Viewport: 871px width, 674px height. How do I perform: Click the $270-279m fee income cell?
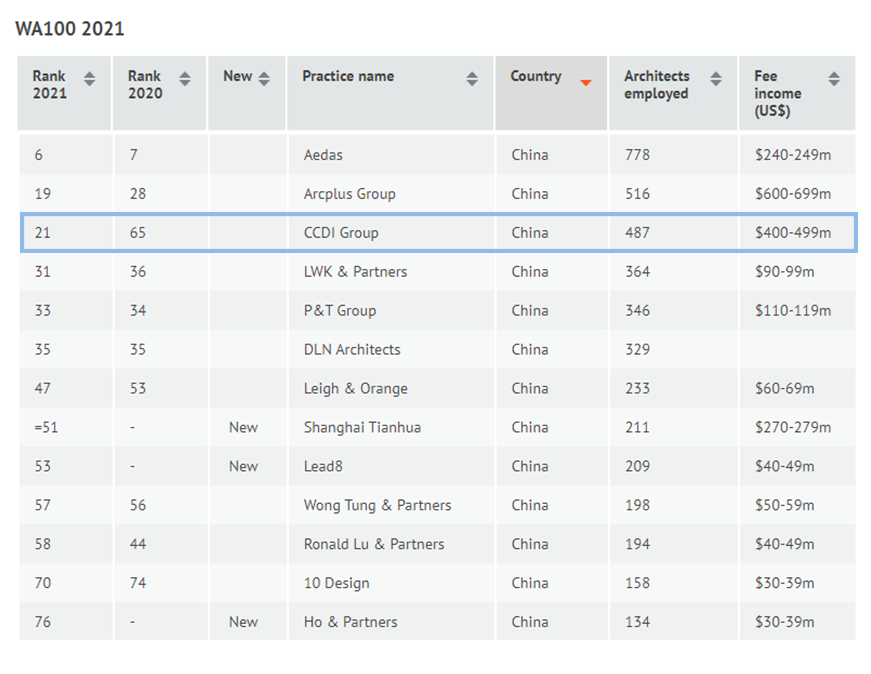click(793, 427)
